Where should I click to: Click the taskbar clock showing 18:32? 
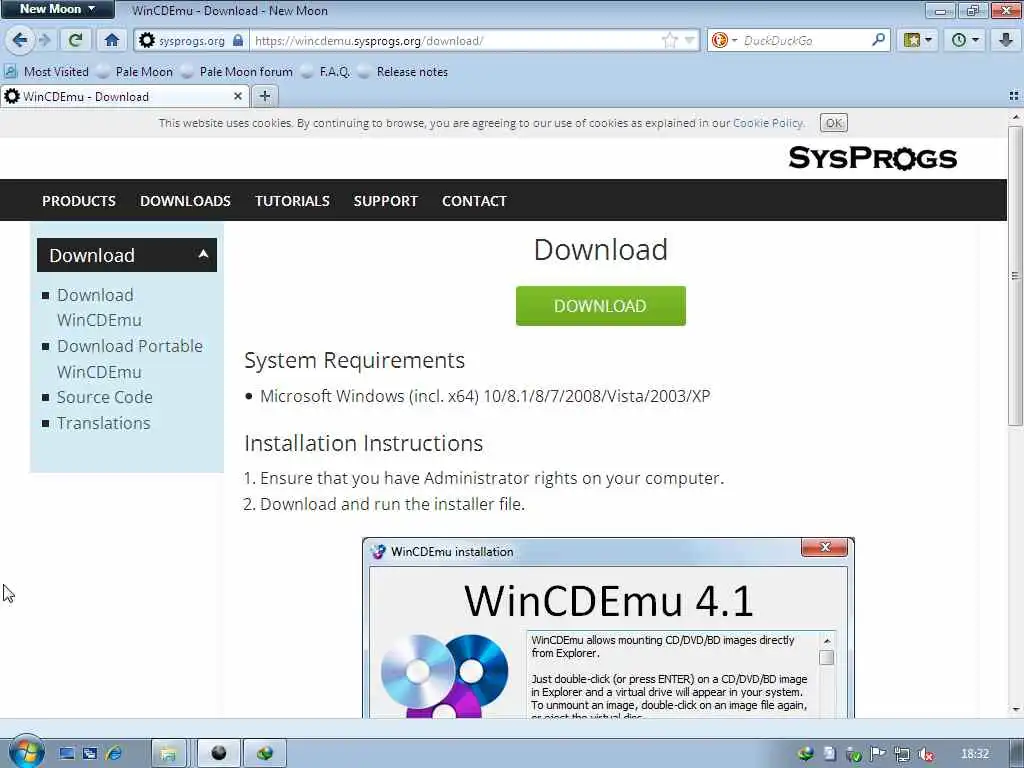pyautogui.click(x=974, y=754)
